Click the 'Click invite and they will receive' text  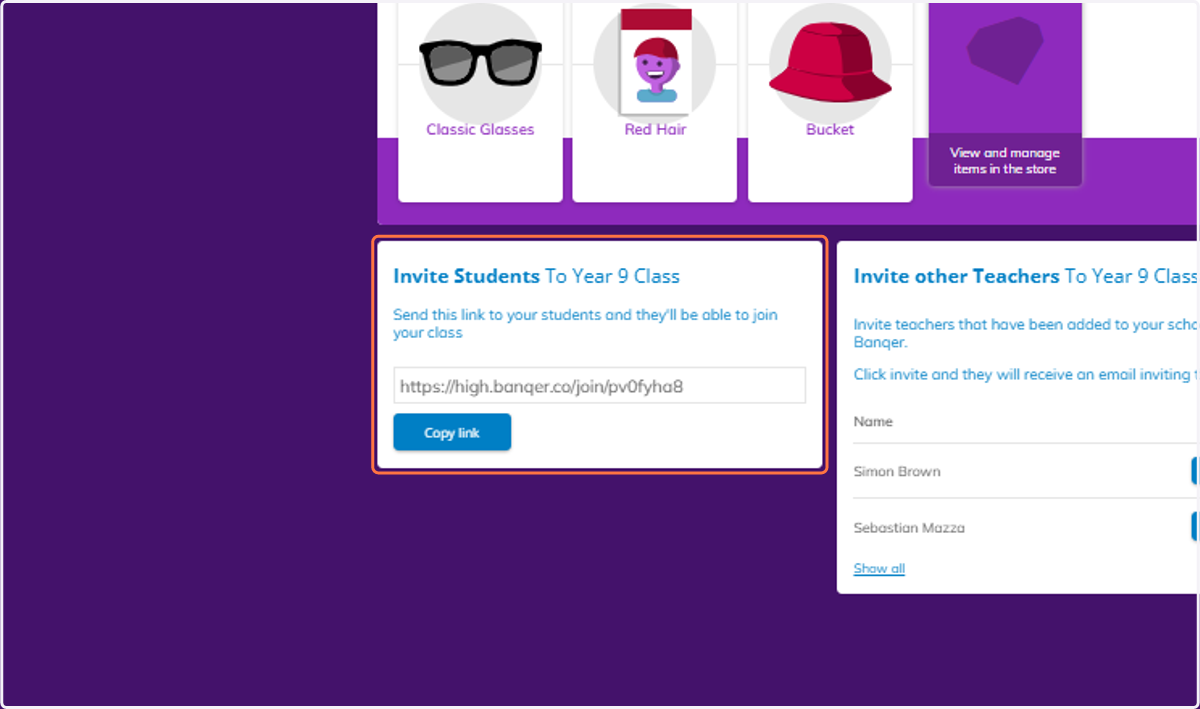(x=1025, y=374)
